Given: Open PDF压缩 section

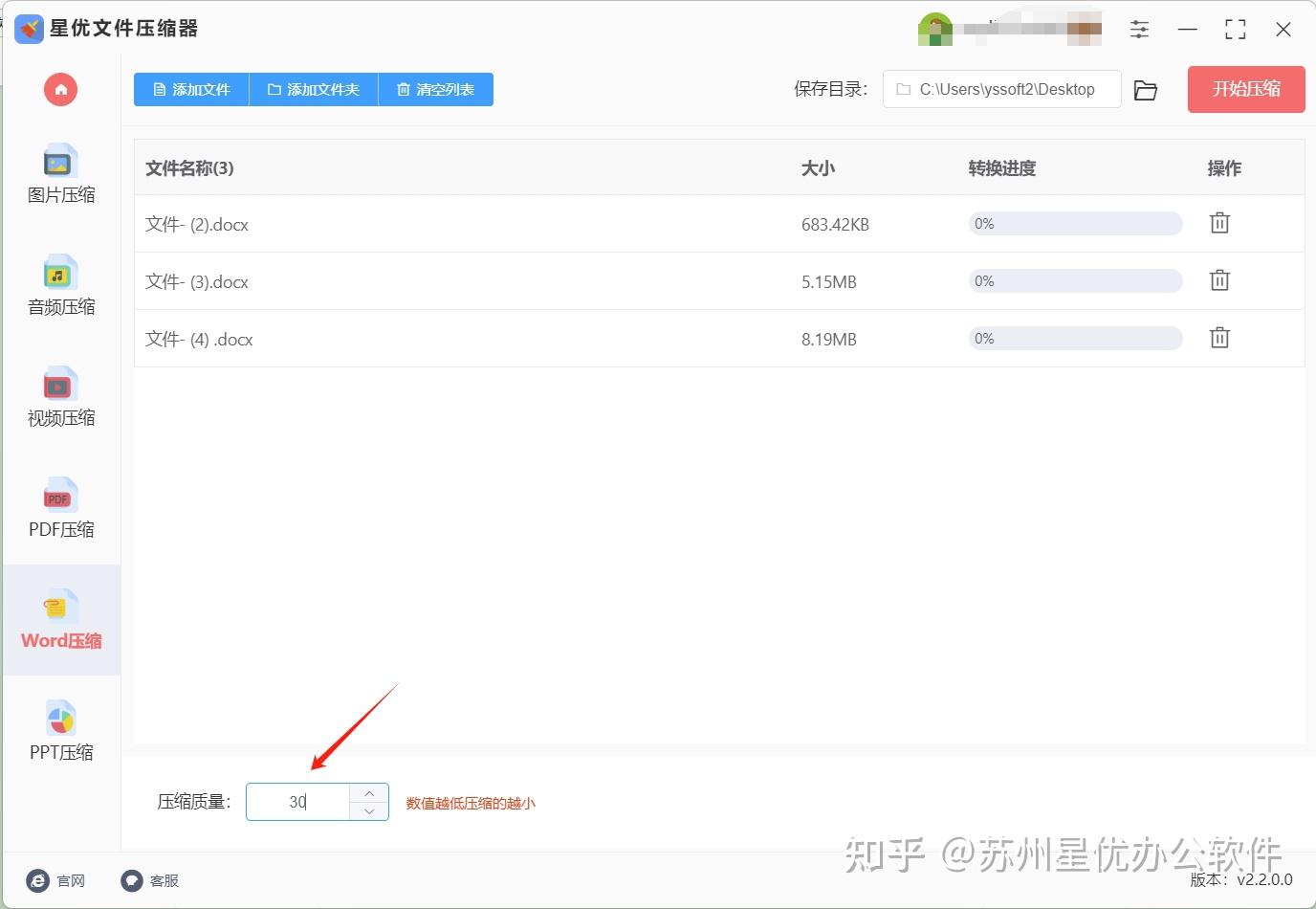Looking at the screenshot, I should pos(61,508).
